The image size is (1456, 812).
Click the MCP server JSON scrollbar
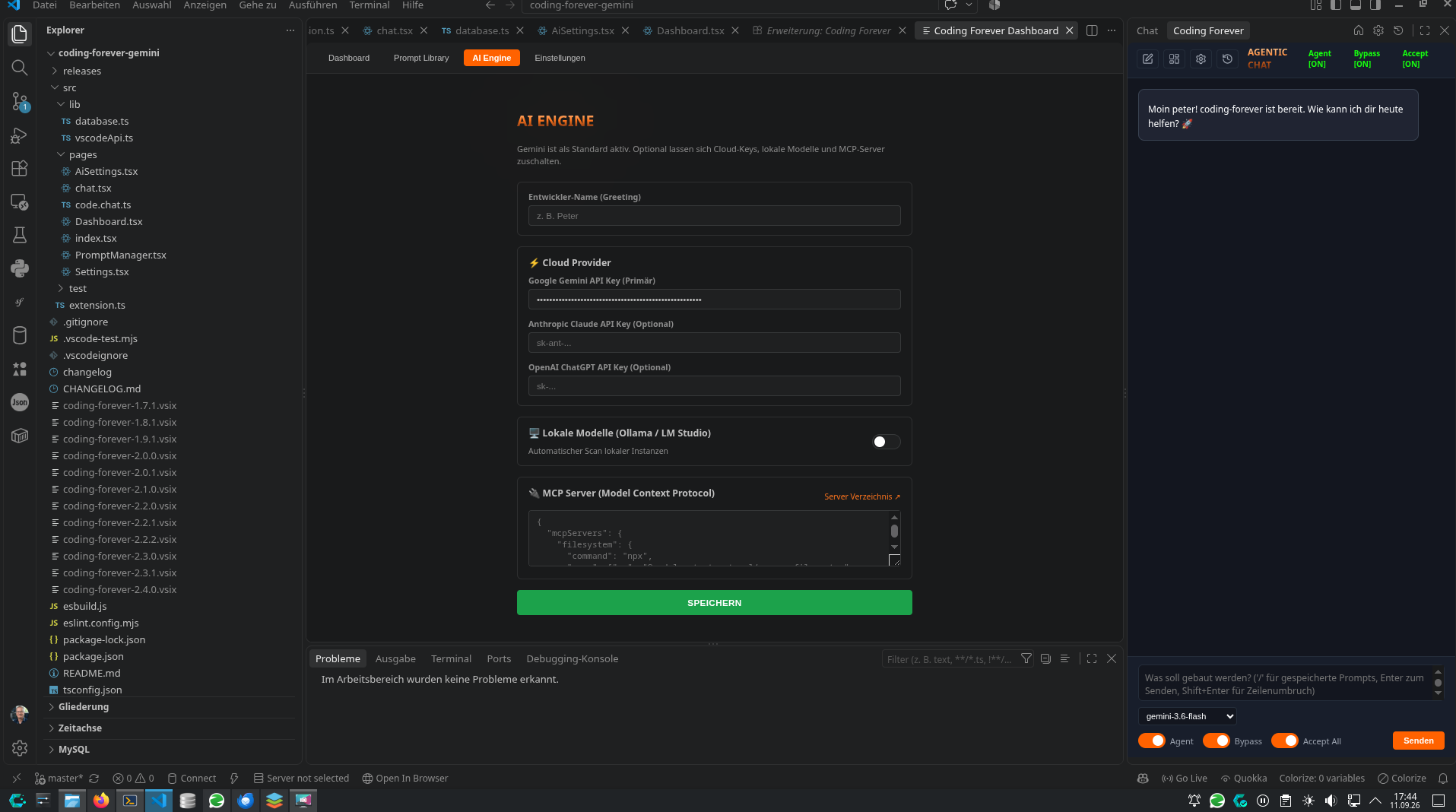894,531
